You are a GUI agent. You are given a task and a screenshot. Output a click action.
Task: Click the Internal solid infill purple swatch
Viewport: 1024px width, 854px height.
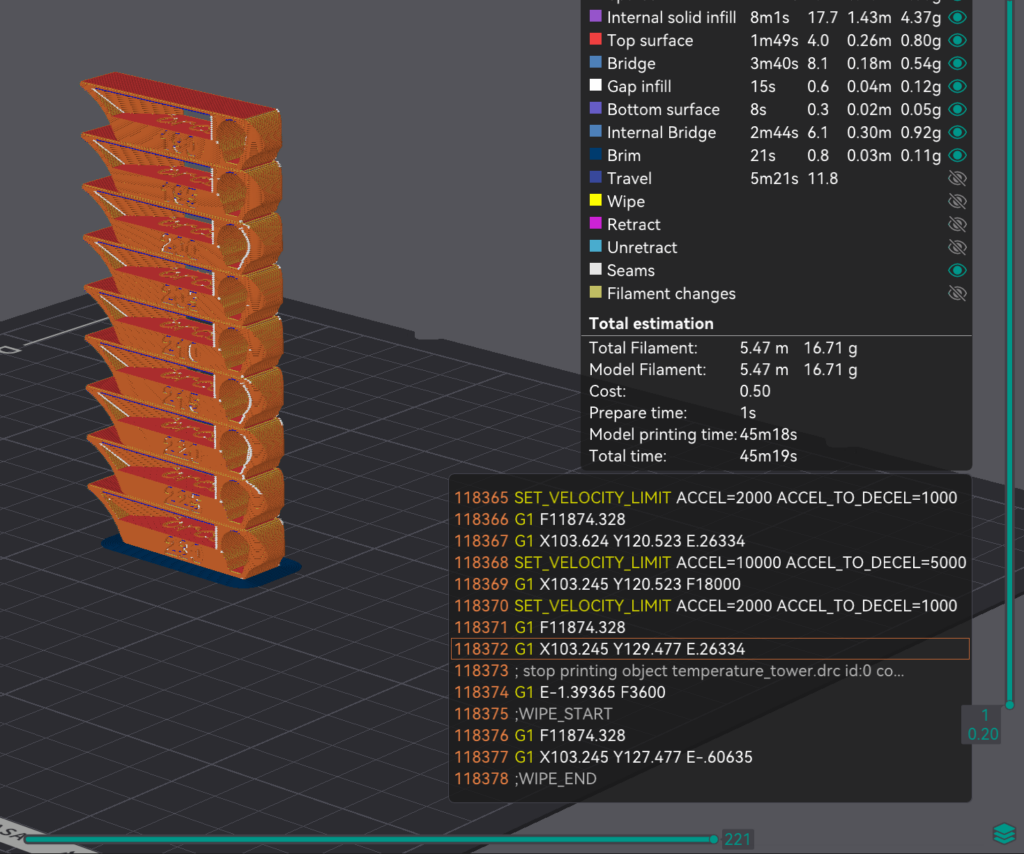pos(596,16)
